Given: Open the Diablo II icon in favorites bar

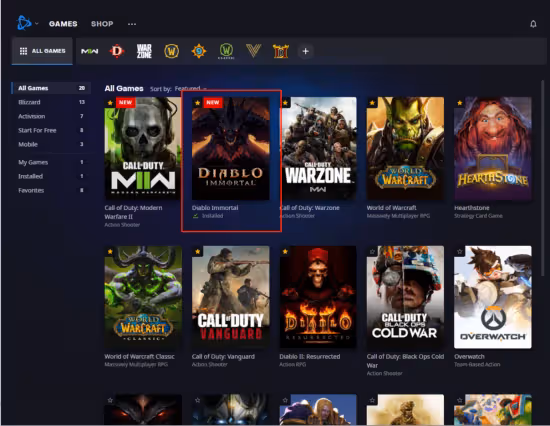Looking at the screenshot, I should pos(281,51).
